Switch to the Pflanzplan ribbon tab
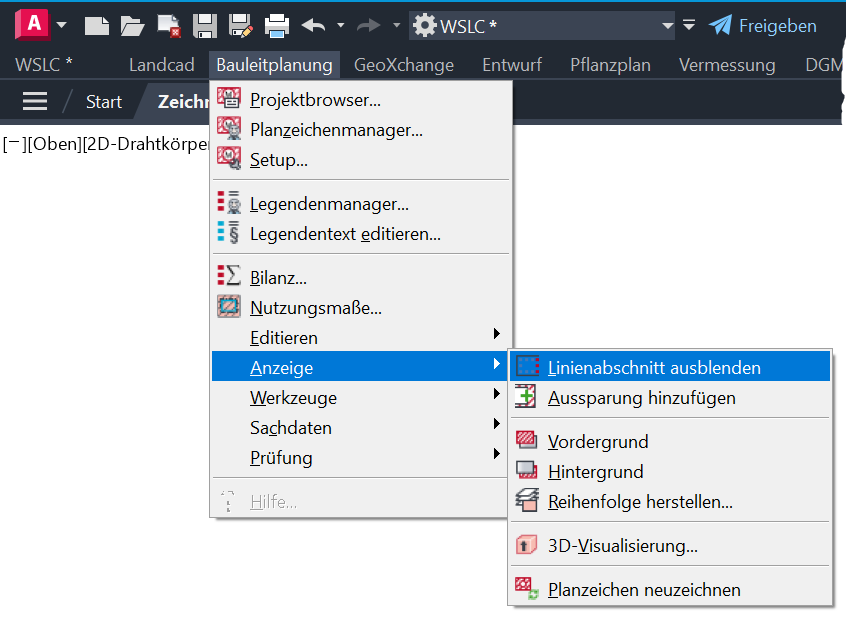Screen dimensions: 846x620 coord(610,65)
